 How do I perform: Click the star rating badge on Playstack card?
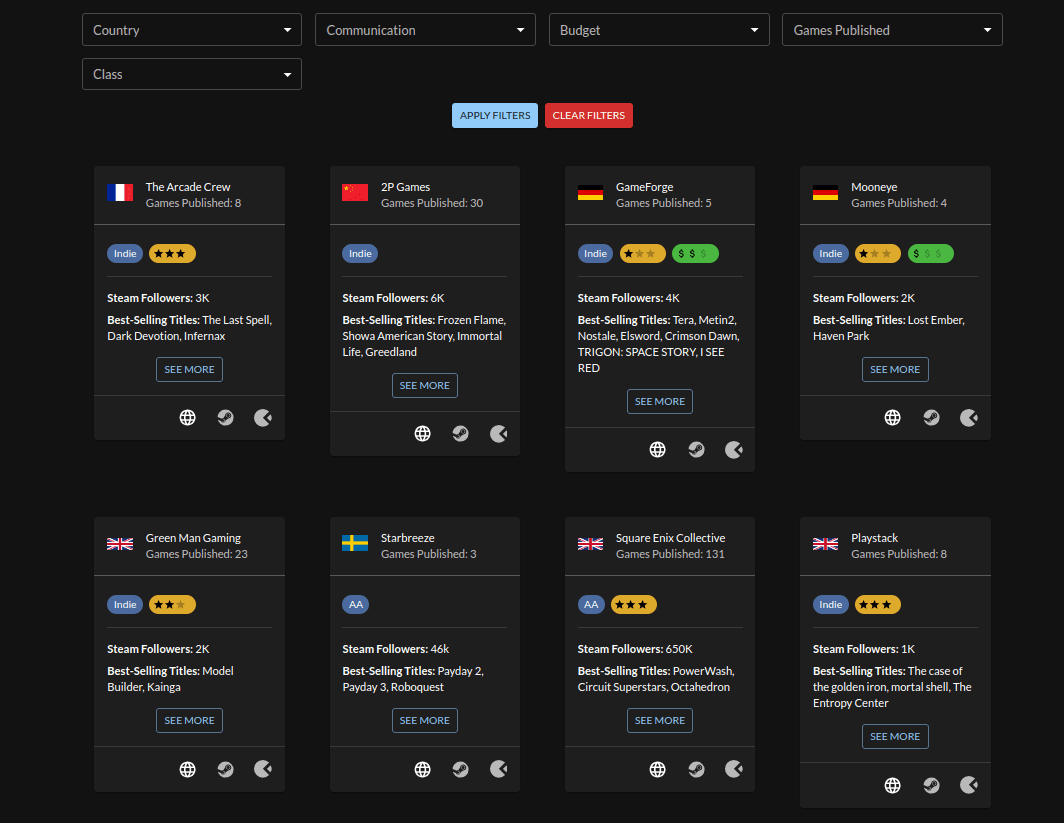pos(878,605)
